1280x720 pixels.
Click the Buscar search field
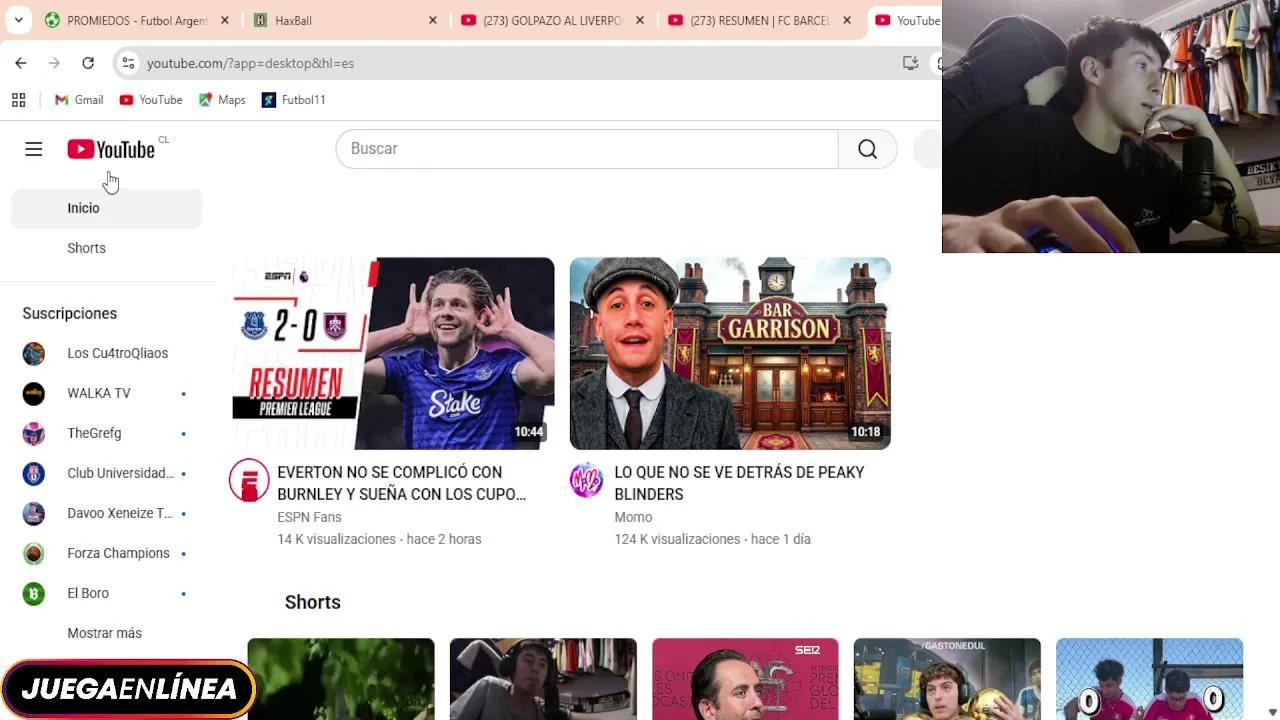587,149
